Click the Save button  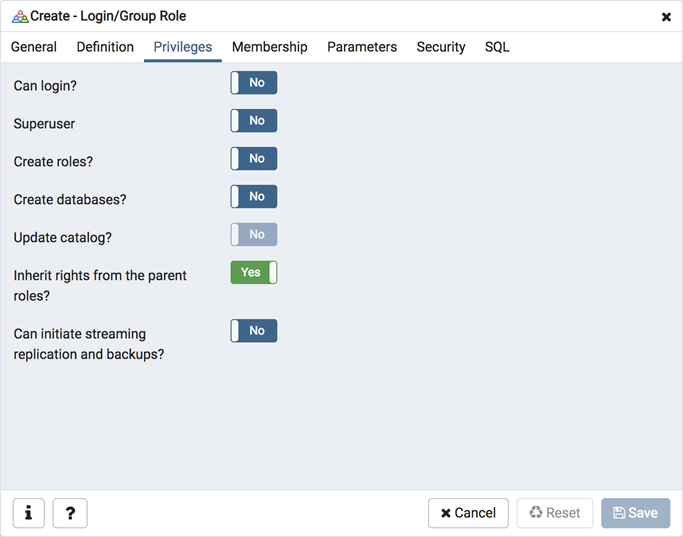coord(636,513)
